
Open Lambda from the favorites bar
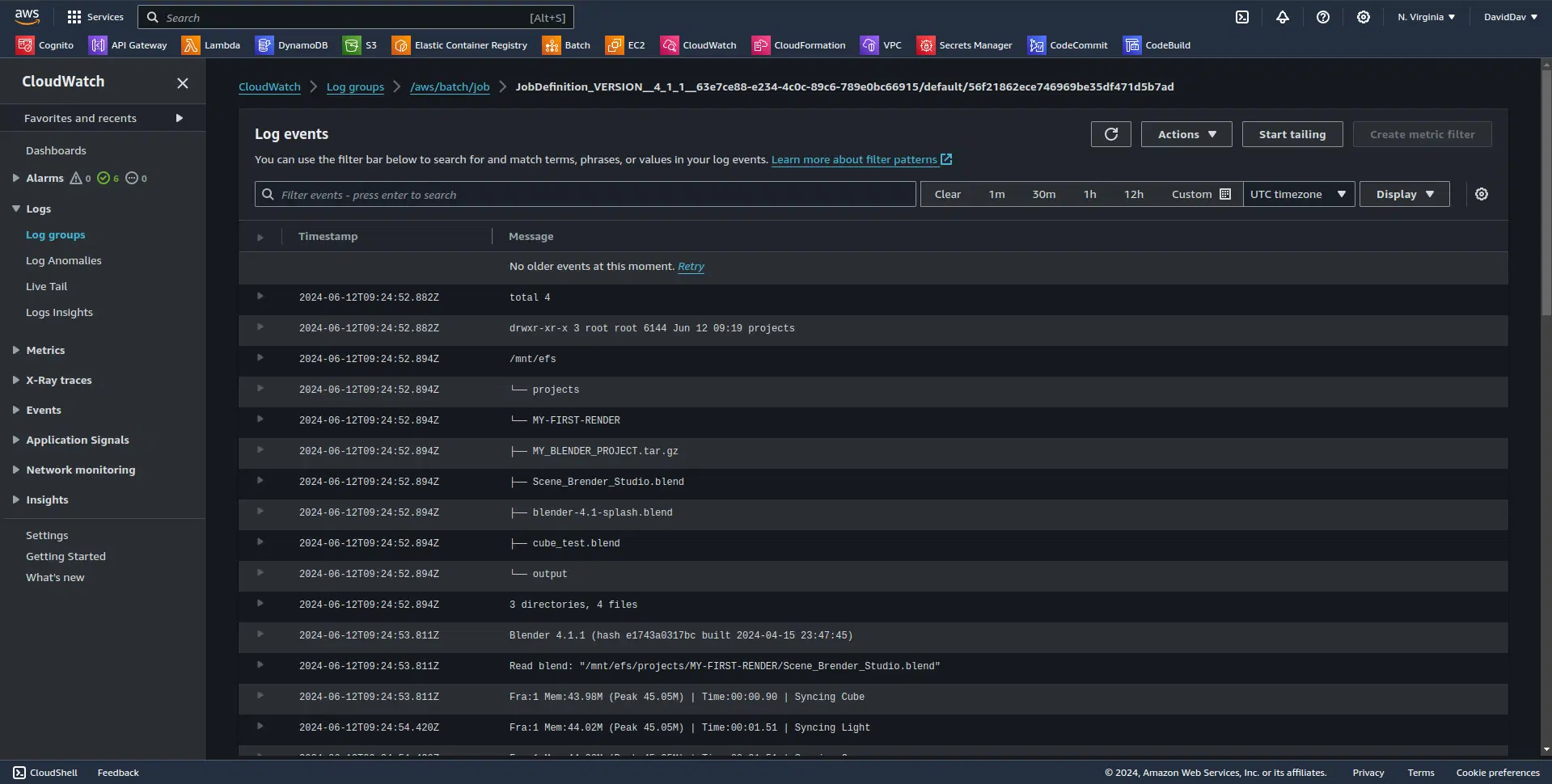pos(212,45)
